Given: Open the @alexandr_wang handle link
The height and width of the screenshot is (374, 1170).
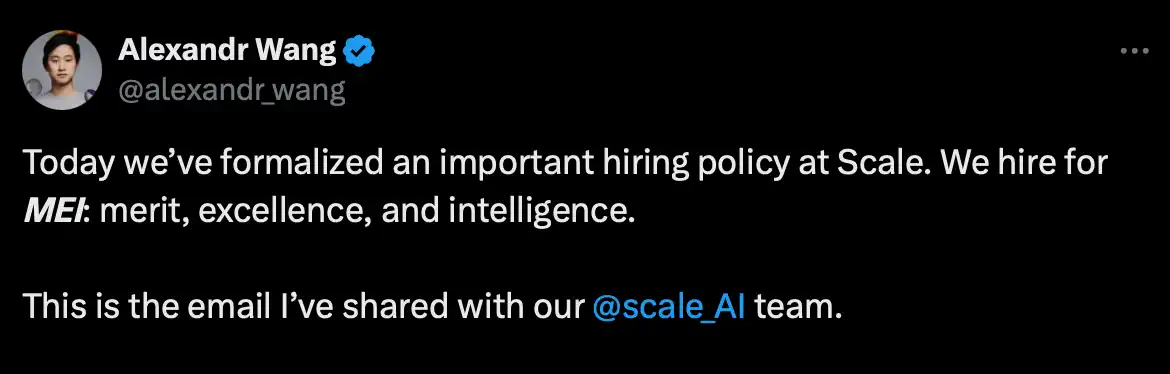Looking at the screenshot, I should coord(231,90).
